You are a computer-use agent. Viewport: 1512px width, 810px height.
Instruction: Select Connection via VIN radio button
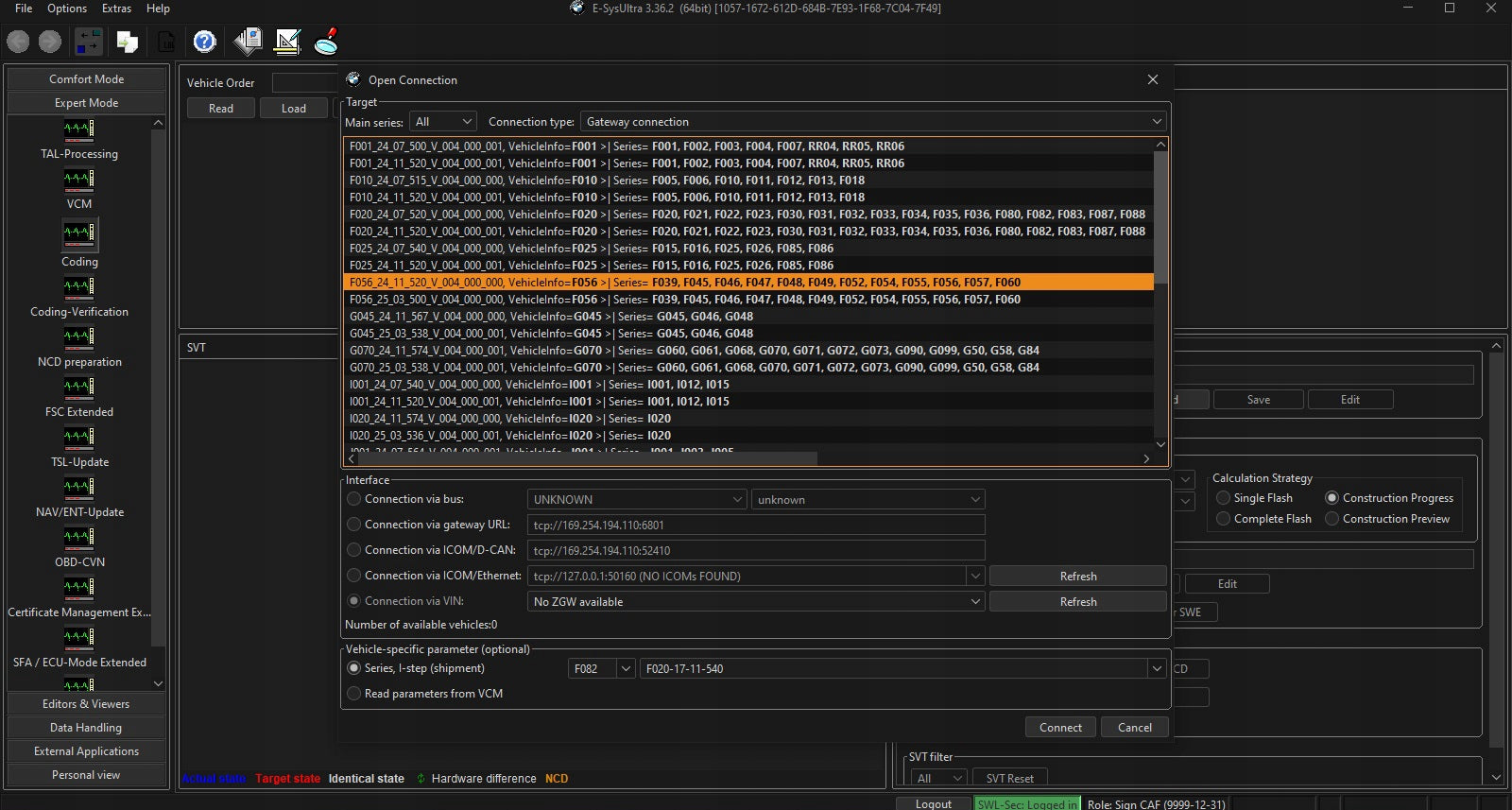click(x=354, y=601)
